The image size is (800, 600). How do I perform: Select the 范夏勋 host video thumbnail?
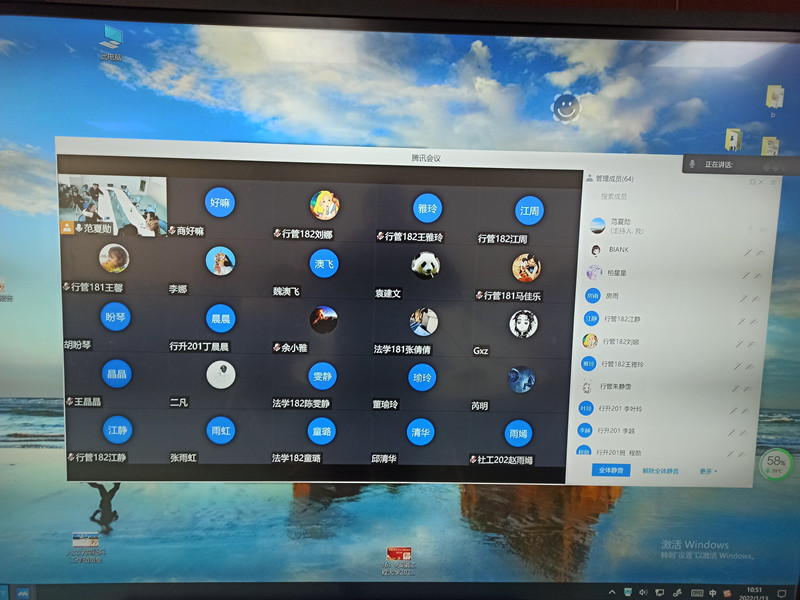(112, 205)
